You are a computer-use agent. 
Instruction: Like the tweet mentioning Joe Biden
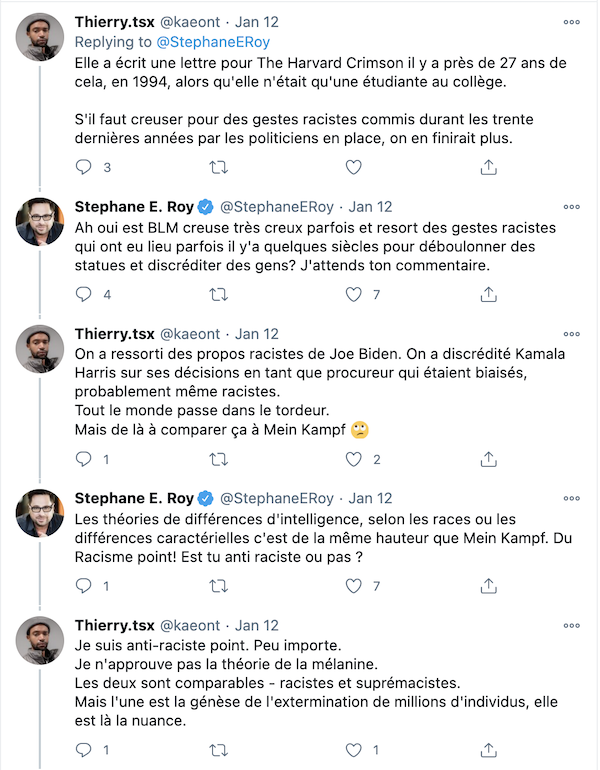click(354, 459)
